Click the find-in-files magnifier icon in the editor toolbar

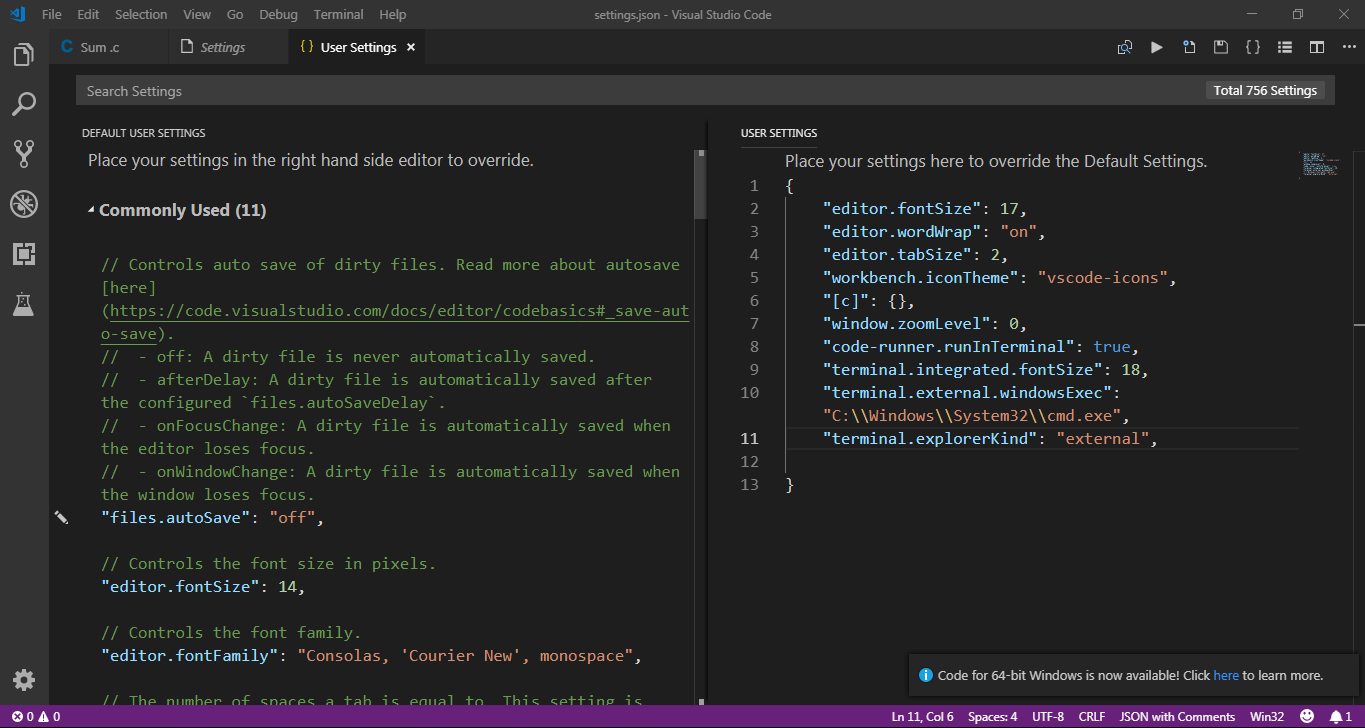pyautogui.click(x=1125, y=47)
